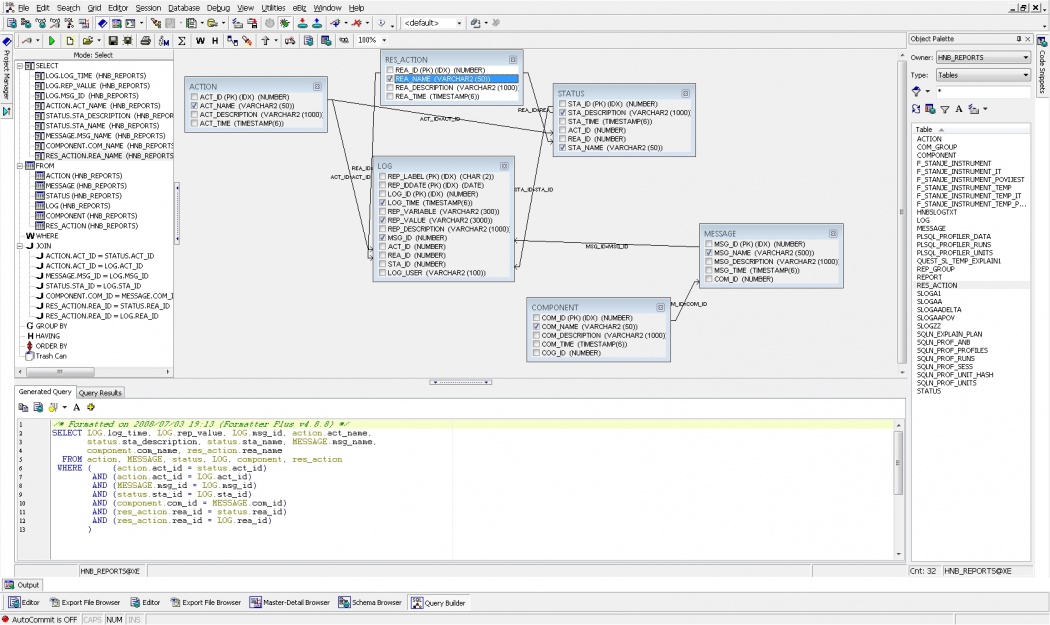Click the refresh icon in Object Palette
The image size is (1050, 625).
(x=916, y=108)
